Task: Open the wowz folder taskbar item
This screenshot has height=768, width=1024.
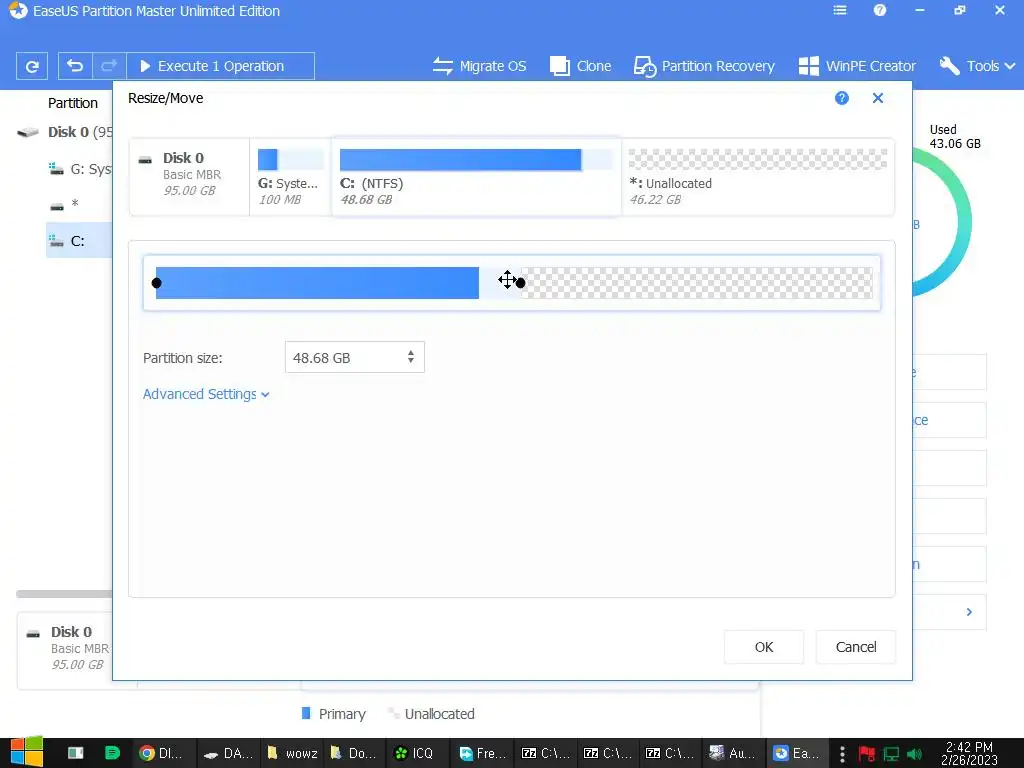Action: pyautogui.click(x=293, y=753)
